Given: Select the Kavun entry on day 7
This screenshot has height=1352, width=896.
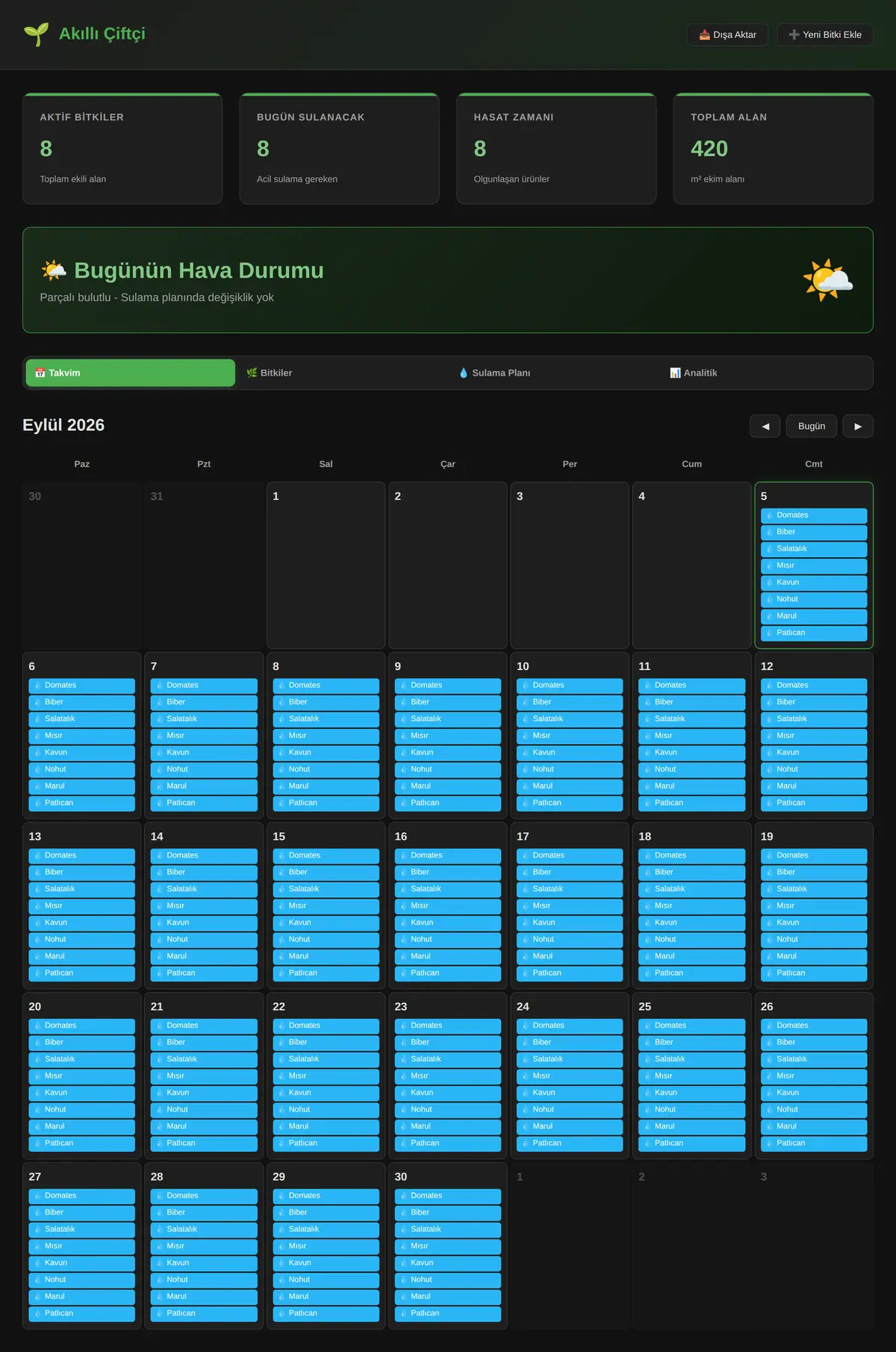Looking at the screenshot, I should 204,753.
